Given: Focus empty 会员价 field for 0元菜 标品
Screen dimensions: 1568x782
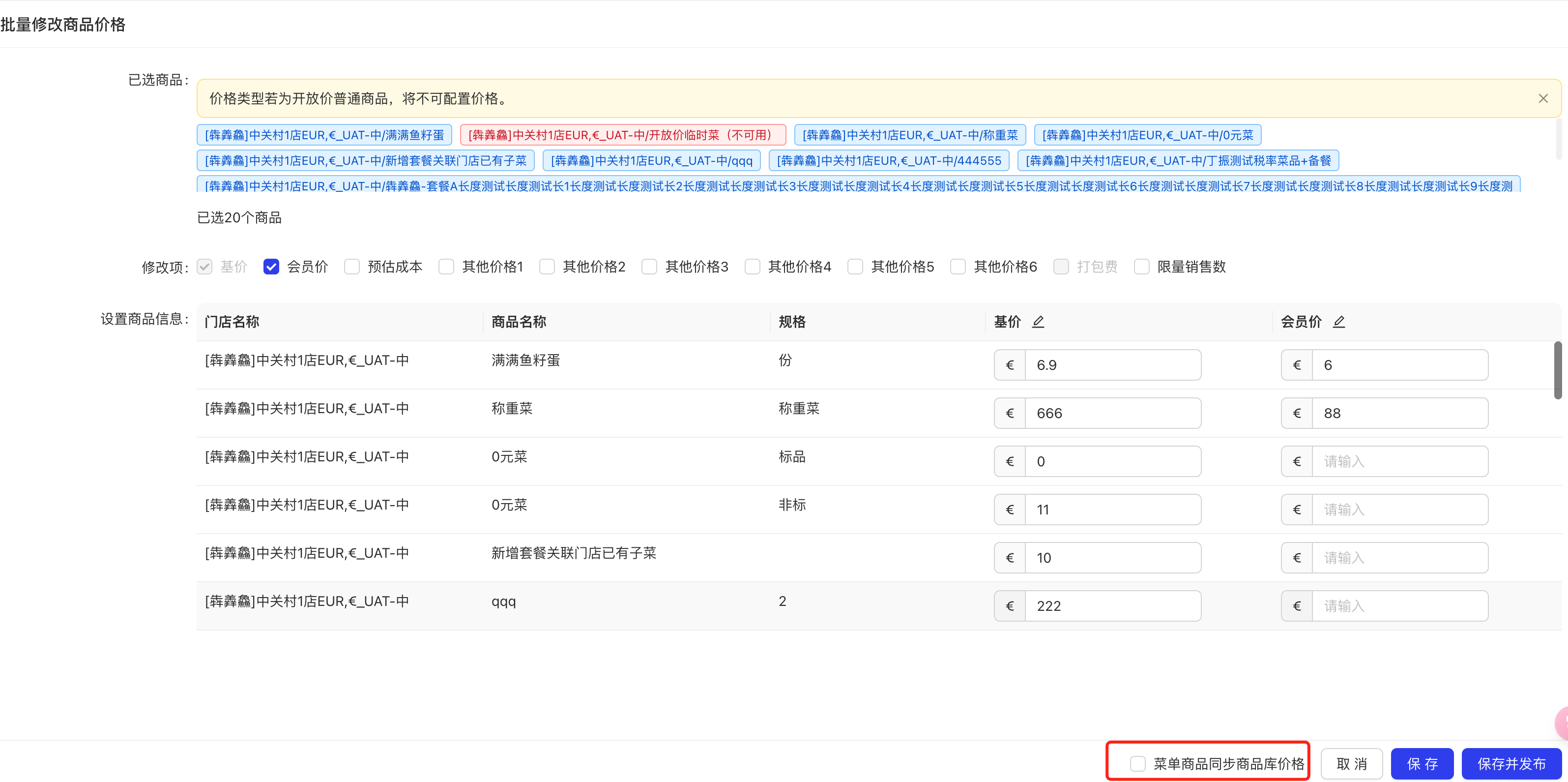Looking at the screenshot, I should point(1399,461).
